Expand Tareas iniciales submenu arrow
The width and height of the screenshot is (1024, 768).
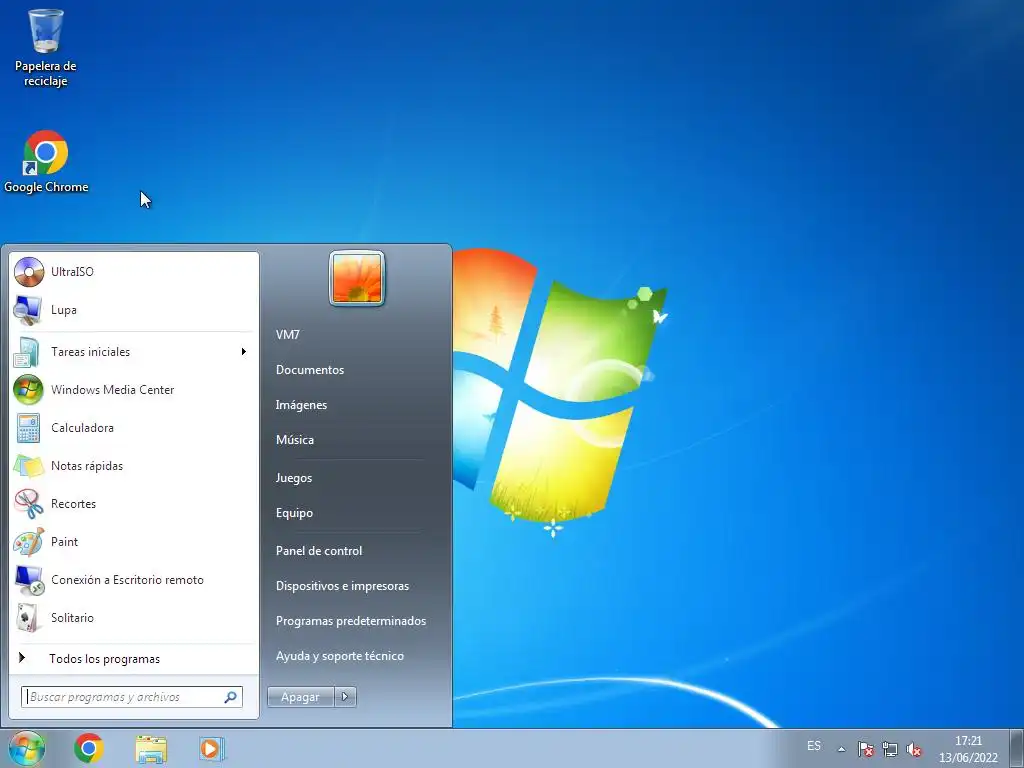244,352
